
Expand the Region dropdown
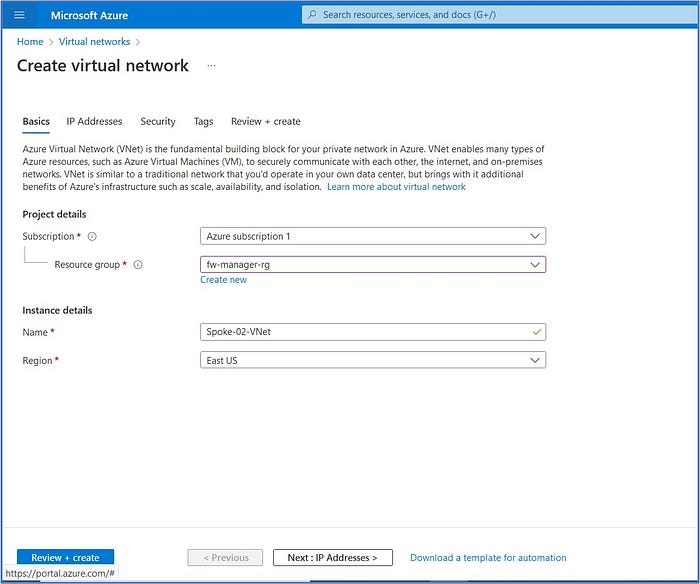click(373, 360)
